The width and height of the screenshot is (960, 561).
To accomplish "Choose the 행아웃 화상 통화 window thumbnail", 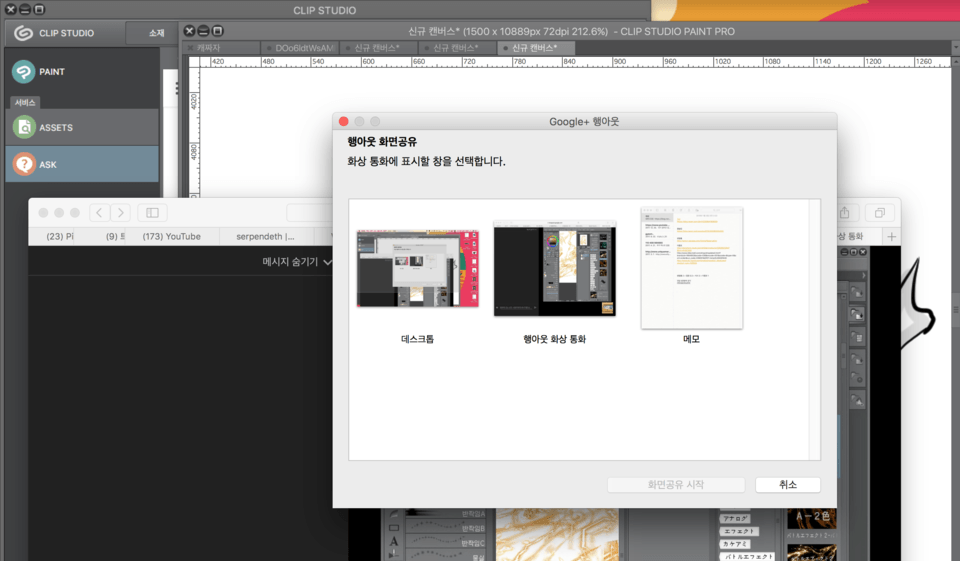I will 554,267.
